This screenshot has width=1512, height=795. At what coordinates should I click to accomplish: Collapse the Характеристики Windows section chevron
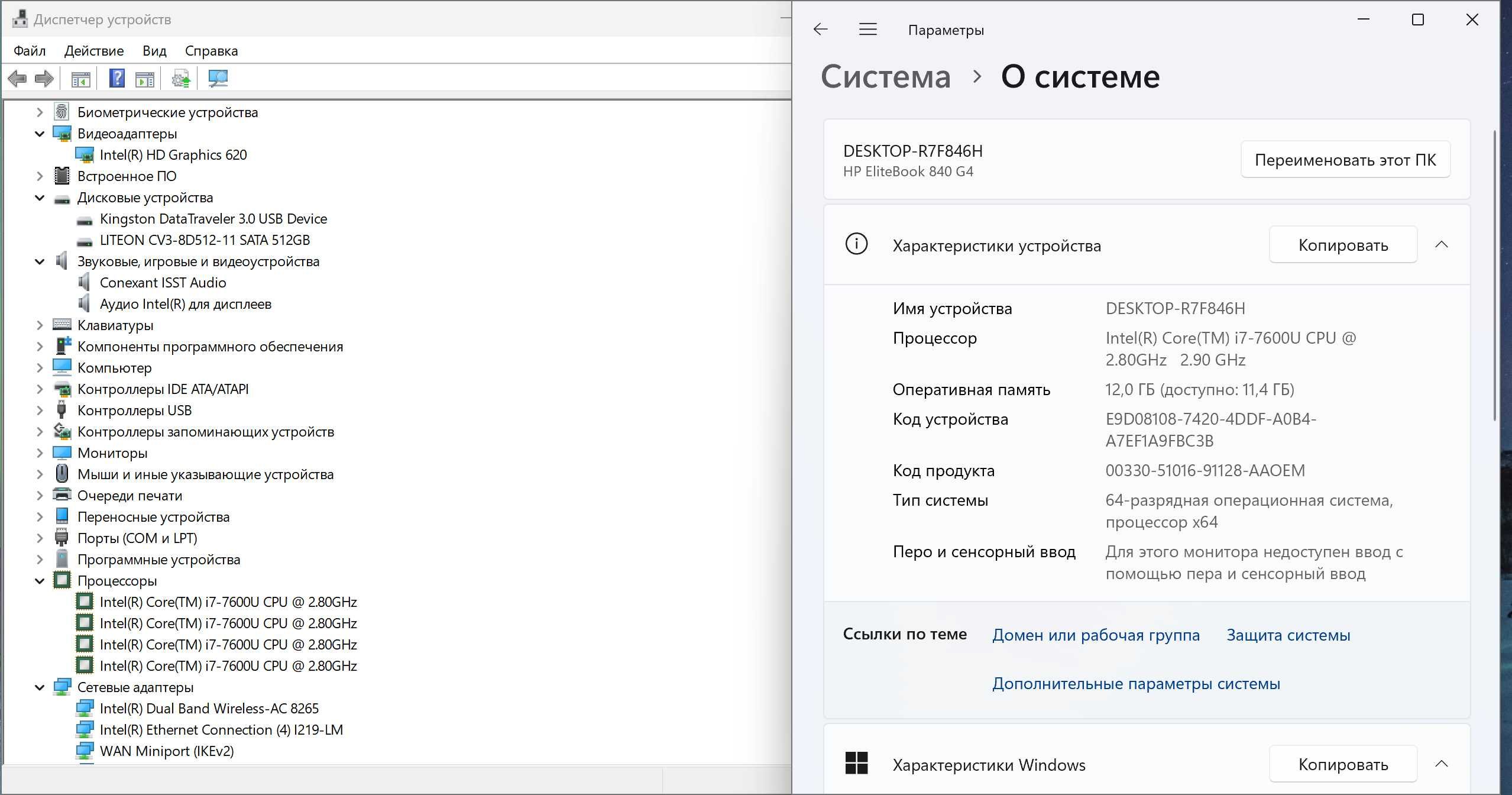(1442, 764)
